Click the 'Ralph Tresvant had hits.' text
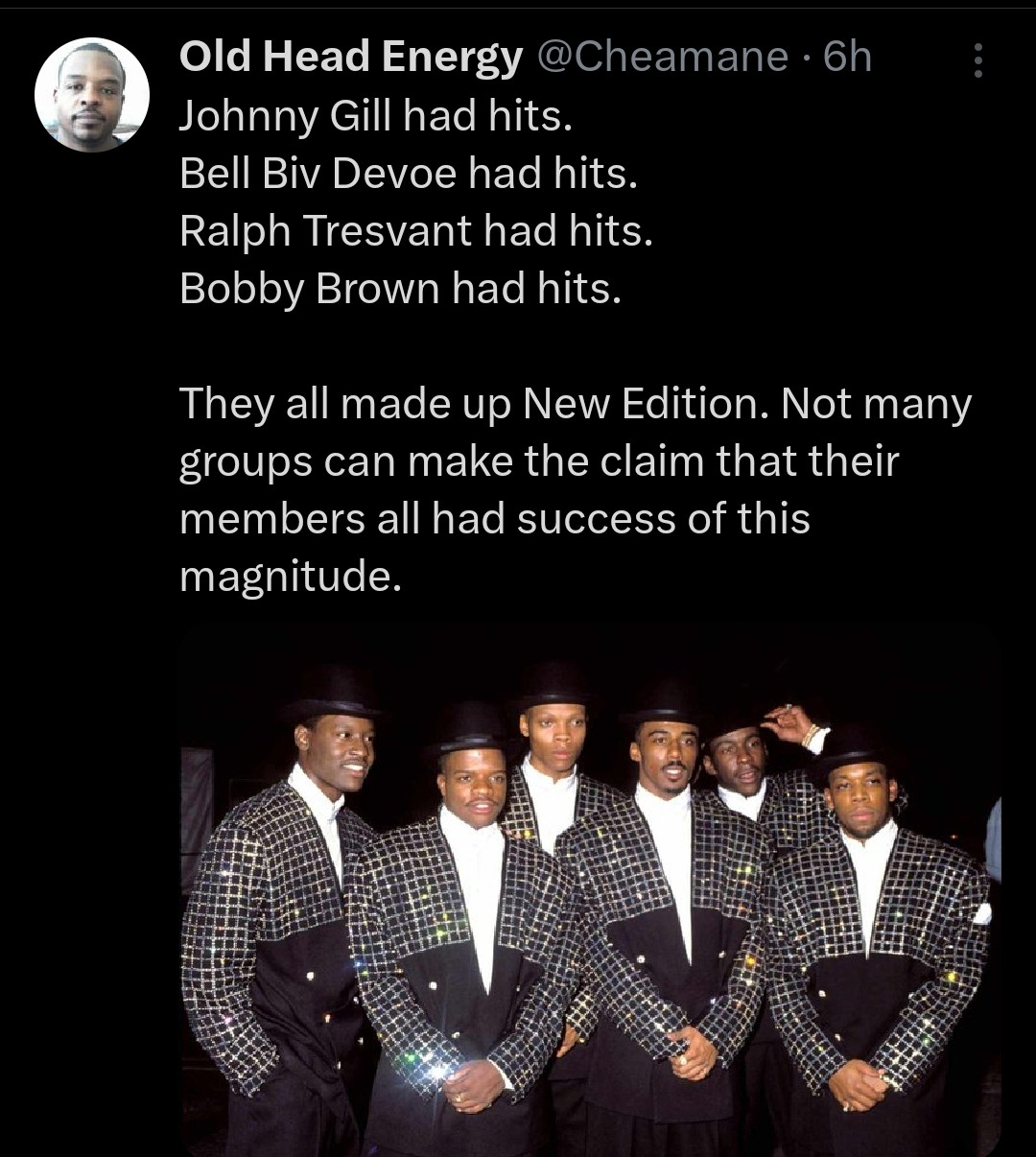 click(416, 231)
